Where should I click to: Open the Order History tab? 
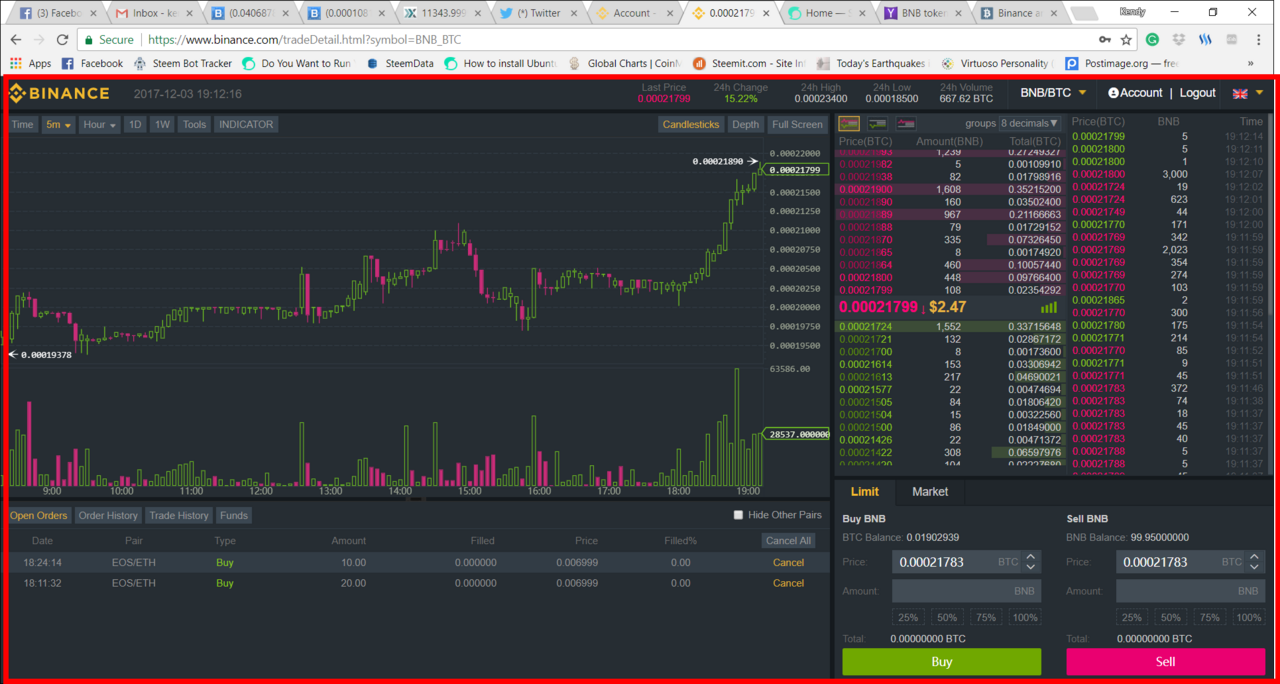coord(108,515)
